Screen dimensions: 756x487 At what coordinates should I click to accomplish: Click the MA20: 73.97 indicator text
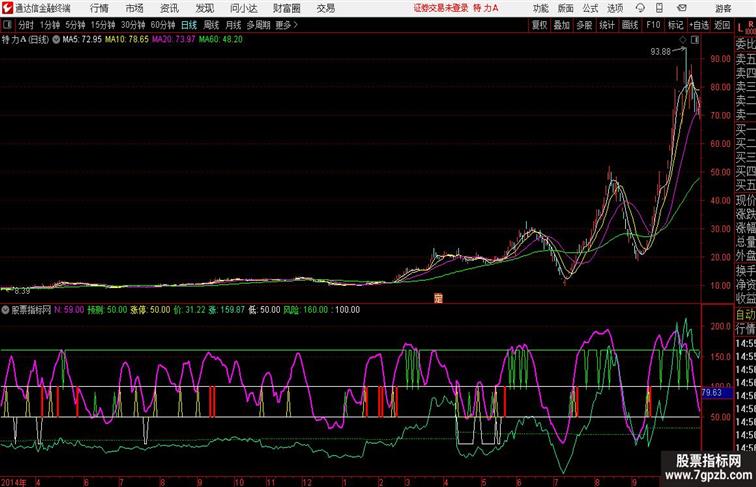(174, 40)
